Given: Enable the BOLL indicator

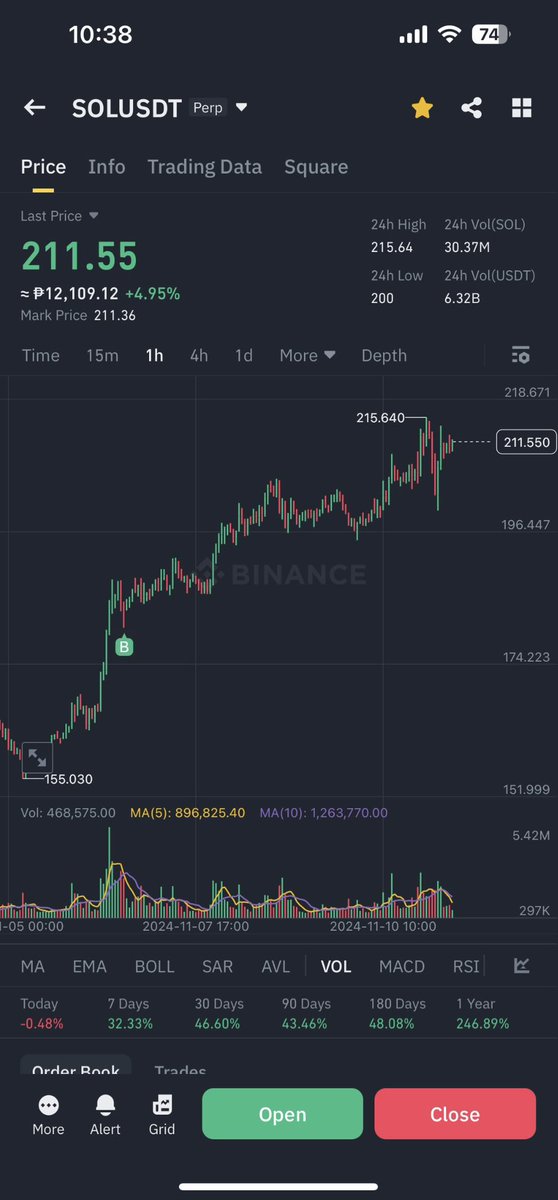Looking at the screenshot, I should [x=154, y=966].
